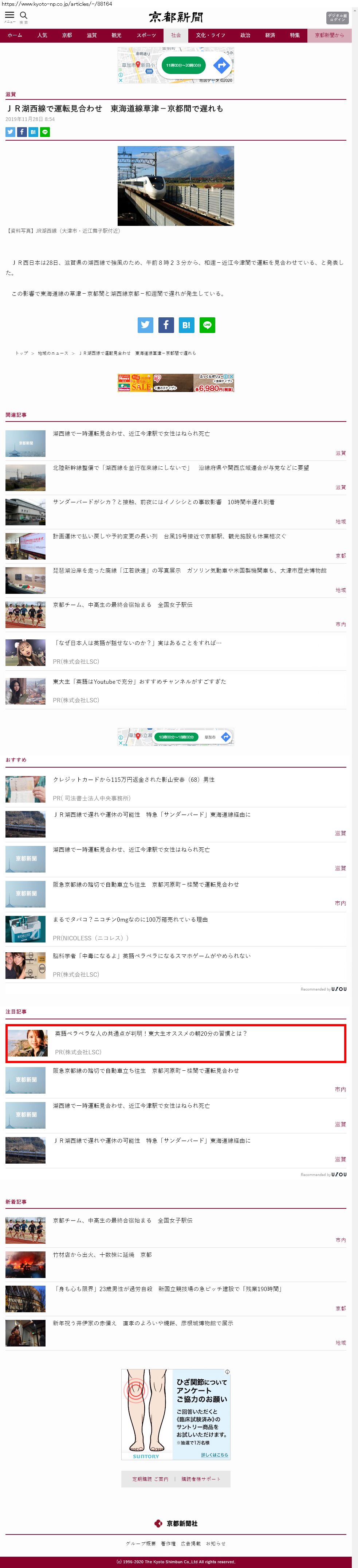Share via small Twitter icon under headline
Viewport: 358px width, 1568px height.
[x=10, y=132]
